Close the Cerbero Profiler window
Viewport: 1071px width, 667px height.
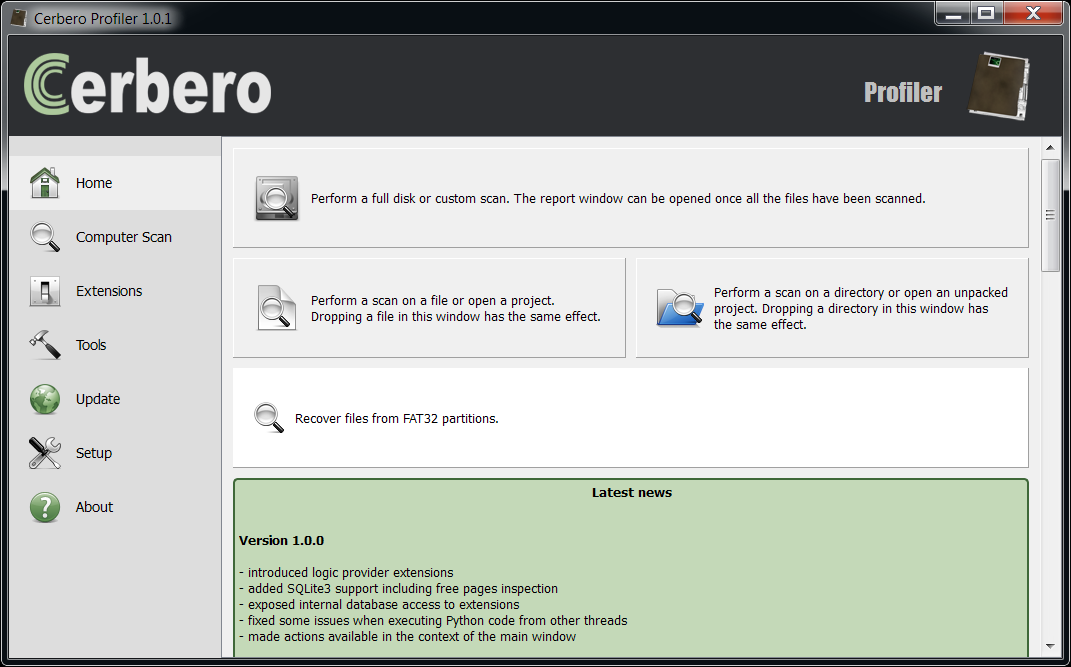point(1033,13)
